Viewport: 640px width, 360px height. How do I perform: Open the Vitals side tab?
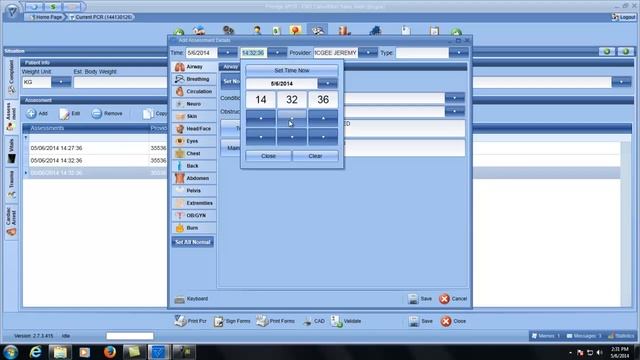pos(11,151)
